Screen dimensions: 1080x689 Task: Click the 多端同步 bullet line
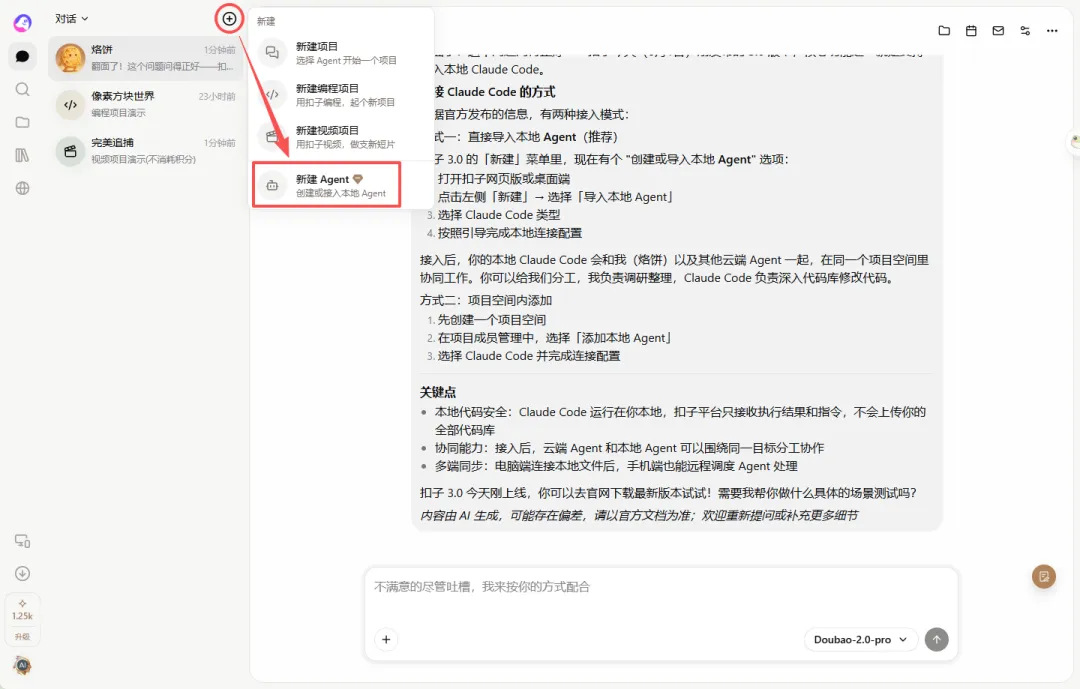click(616, 466)
